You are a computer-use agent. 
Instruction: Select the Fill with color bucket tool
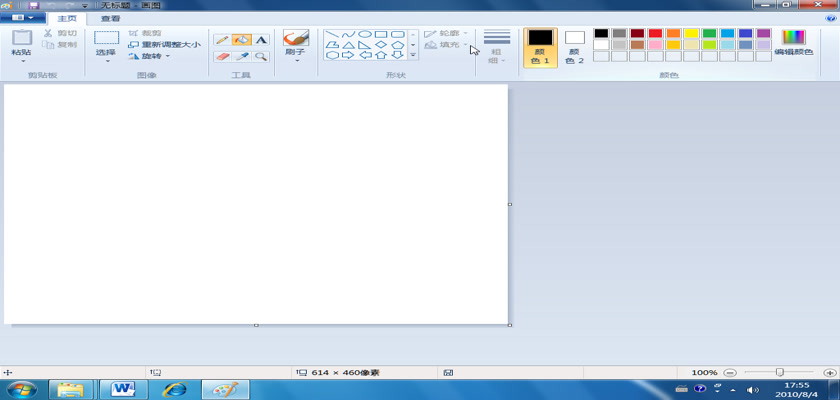(241, 40)
